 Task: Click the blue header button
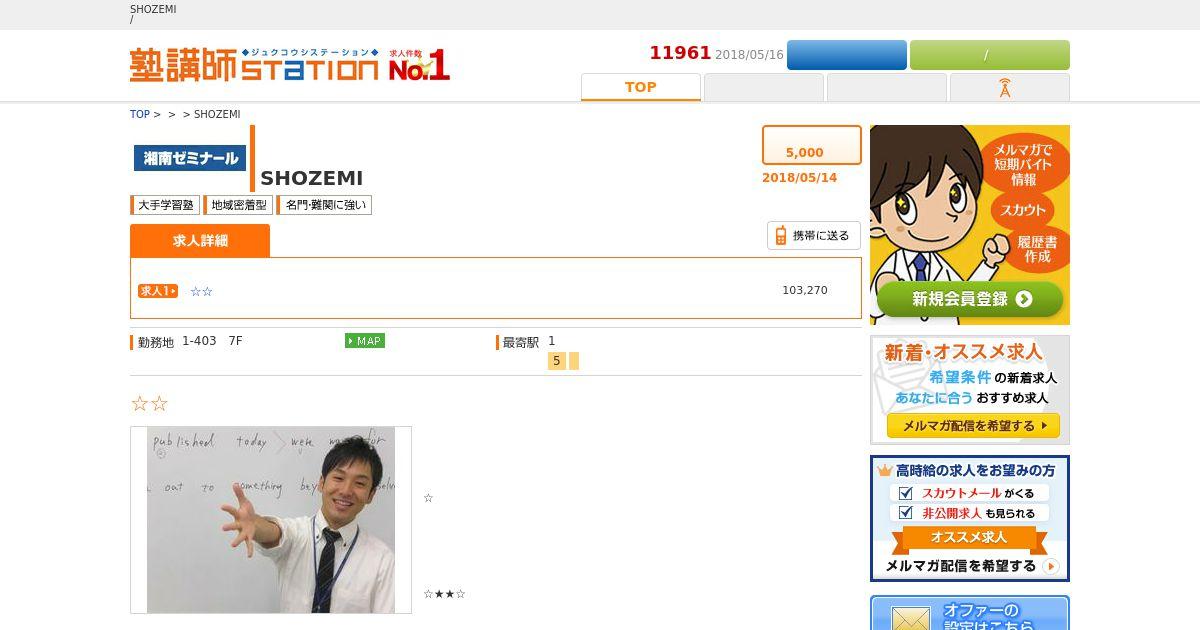pos(847,55)
